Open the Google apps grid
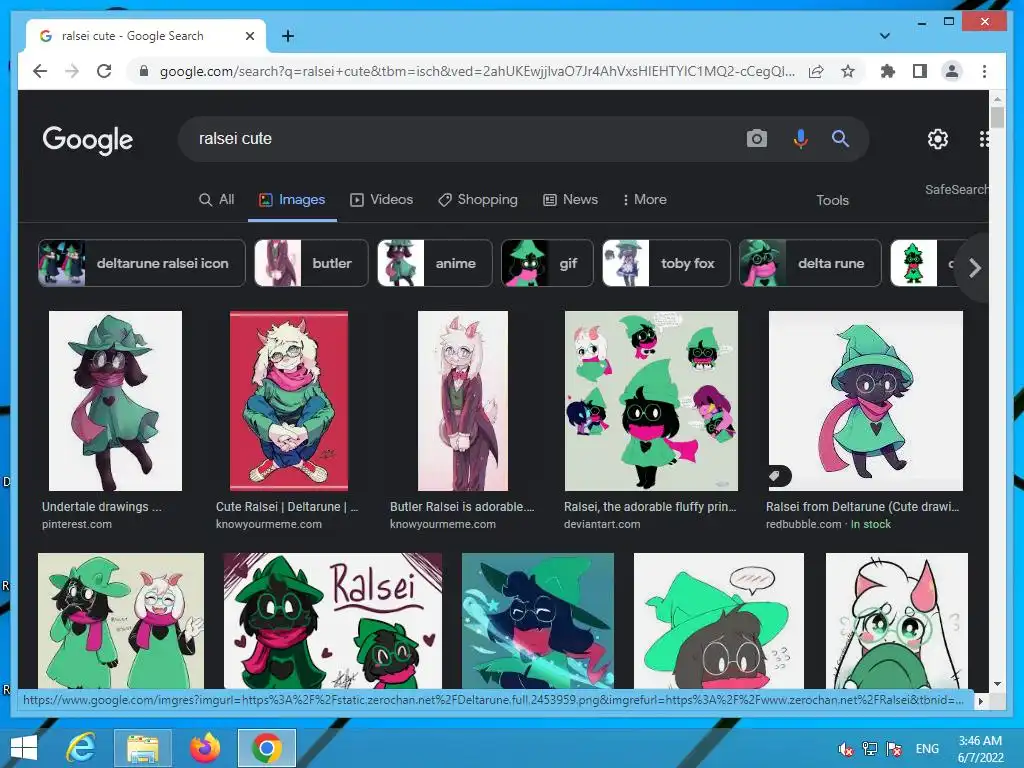The width and height of the screenshot is (1024, 768). click(x=984, y=138)
